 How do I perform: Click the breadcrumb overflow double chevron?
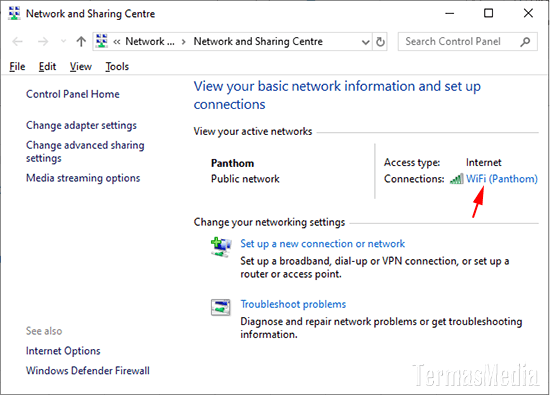point(117,42)
